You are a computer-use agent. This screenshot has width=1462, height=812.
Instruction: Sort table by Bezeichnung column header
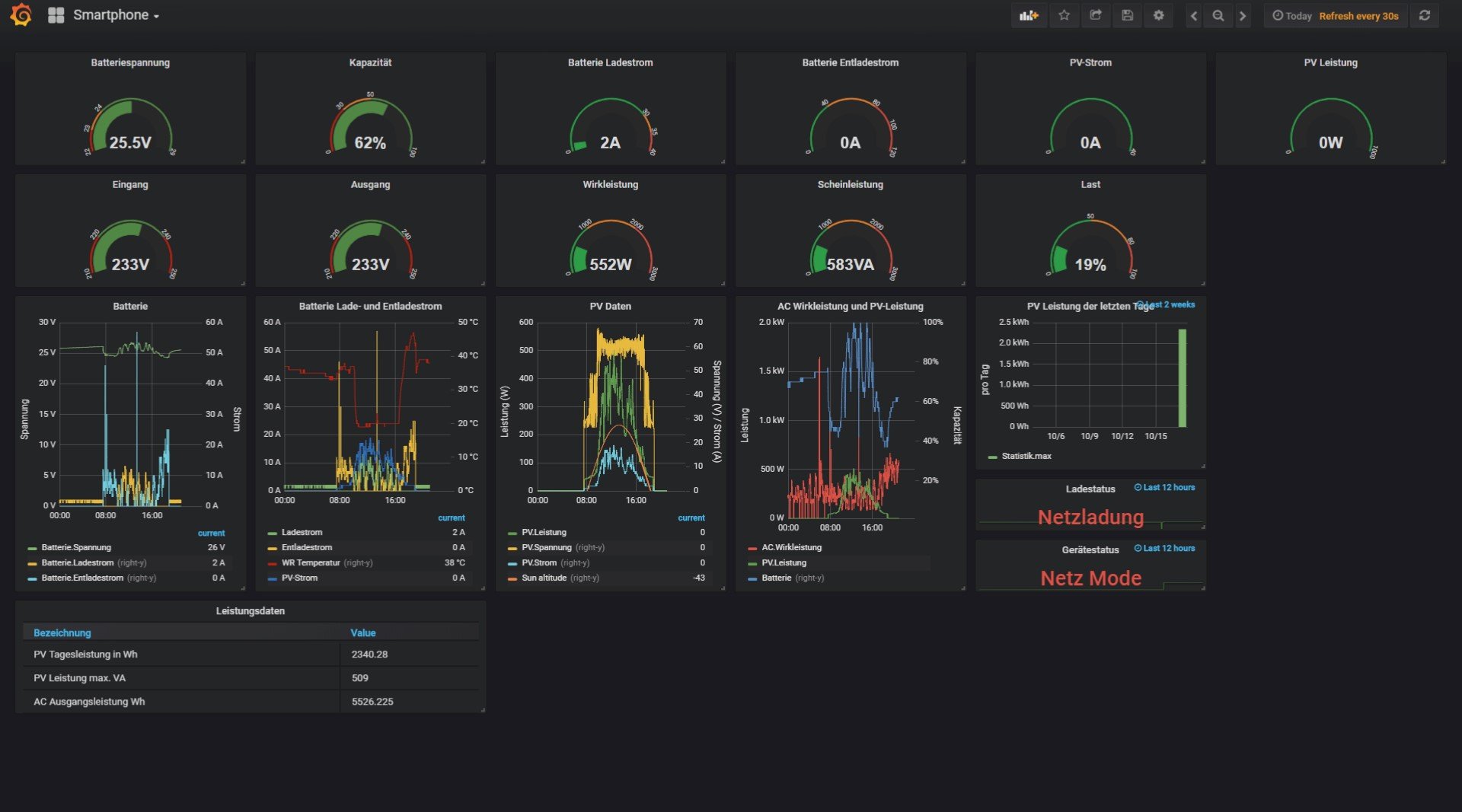coord(62,632)
